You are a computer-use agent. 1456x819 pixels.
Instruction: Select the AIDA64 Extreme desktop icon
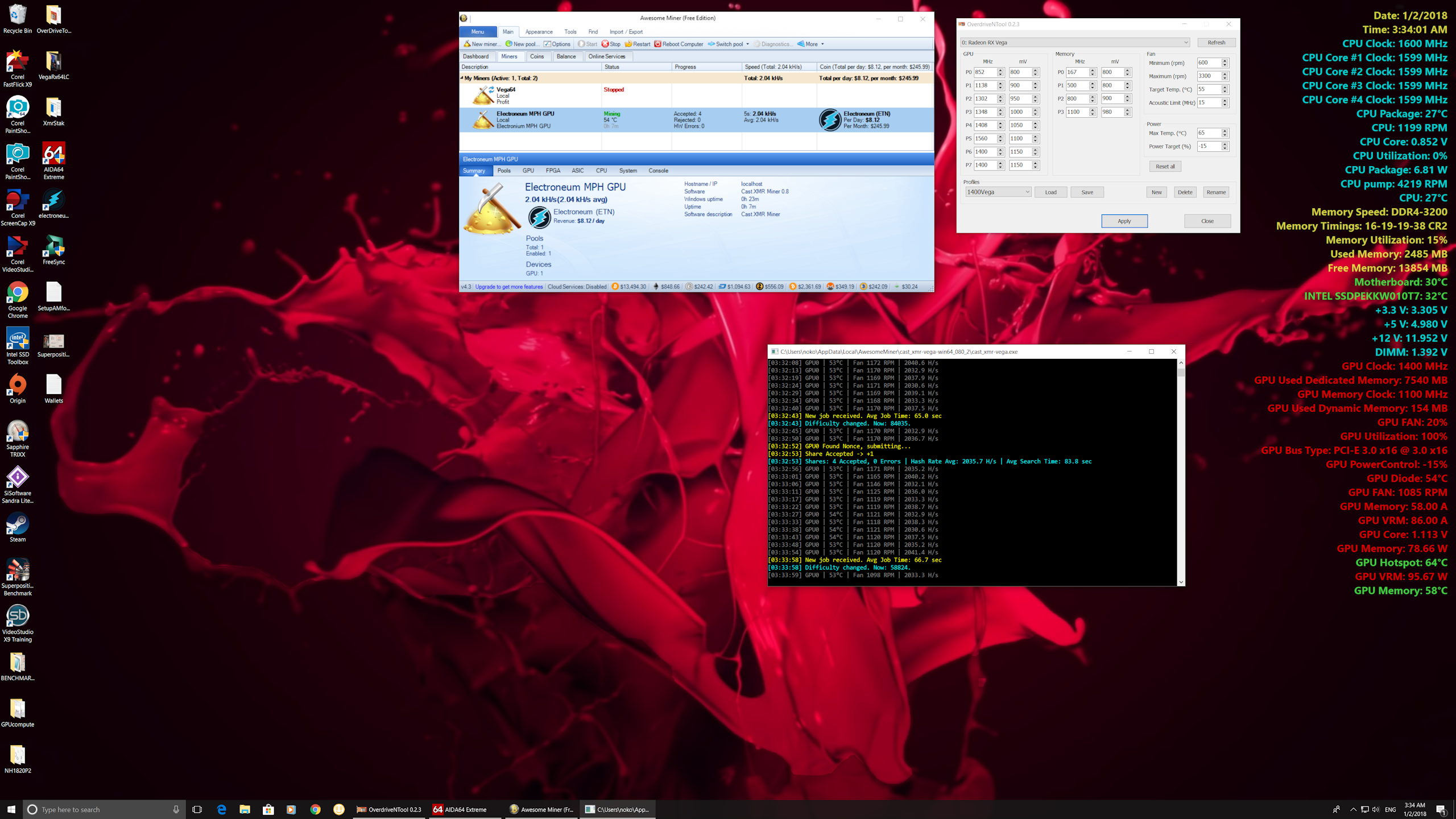pos(53,161)
